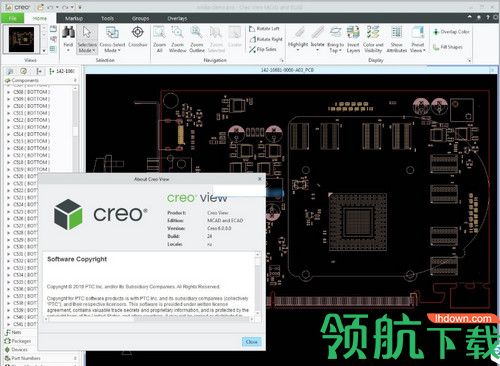
Task: Click the Zoom All icon
Action: pos(159,32)
